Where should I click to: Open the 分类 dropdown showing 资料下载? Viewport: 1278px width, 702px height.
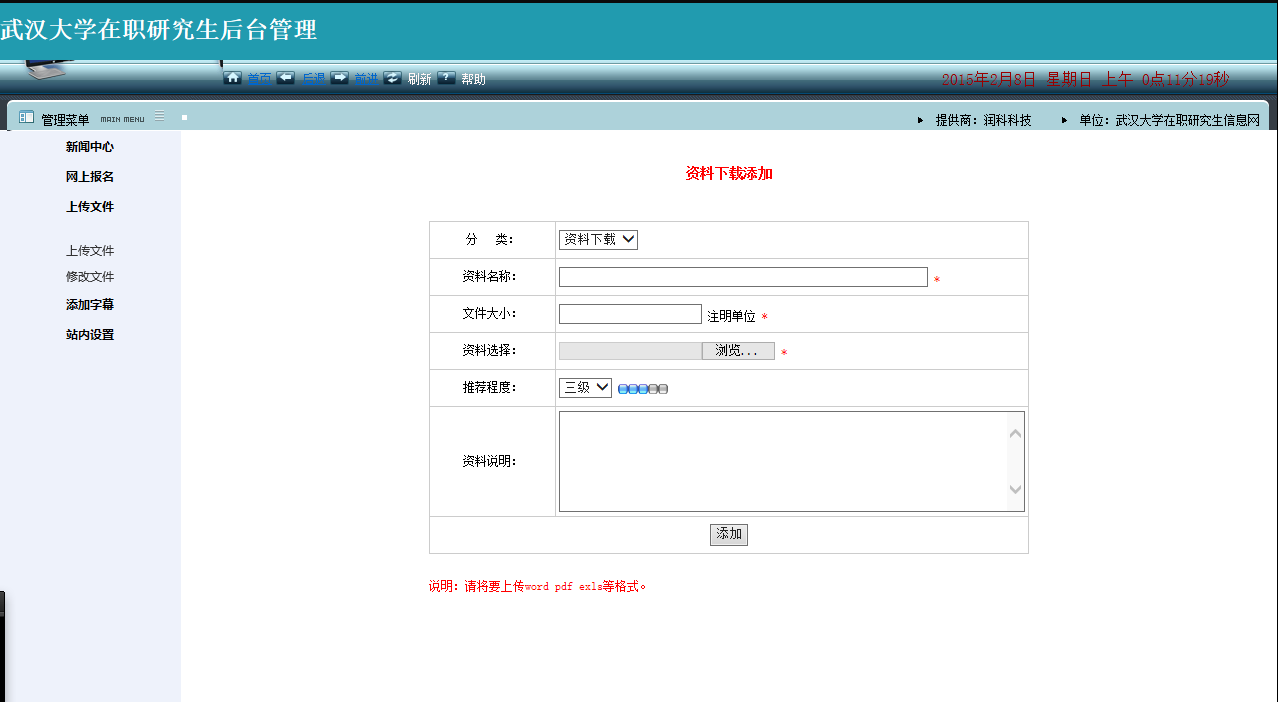[x=598, y=240]
